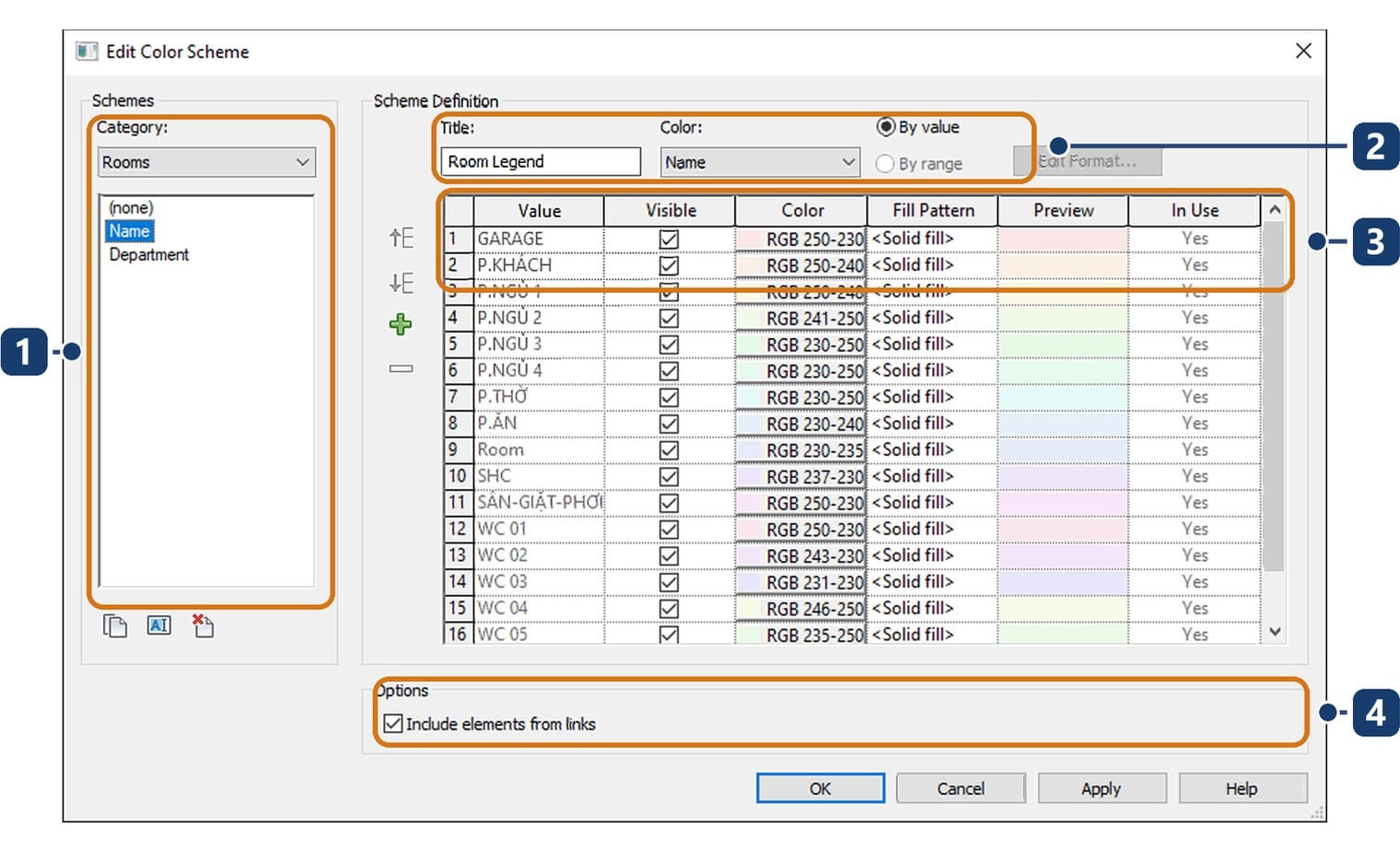This screenshot has width=1400, height=852.
Task: Toggle Include elements from links checkbox
Action: click(x=393, y=724)
